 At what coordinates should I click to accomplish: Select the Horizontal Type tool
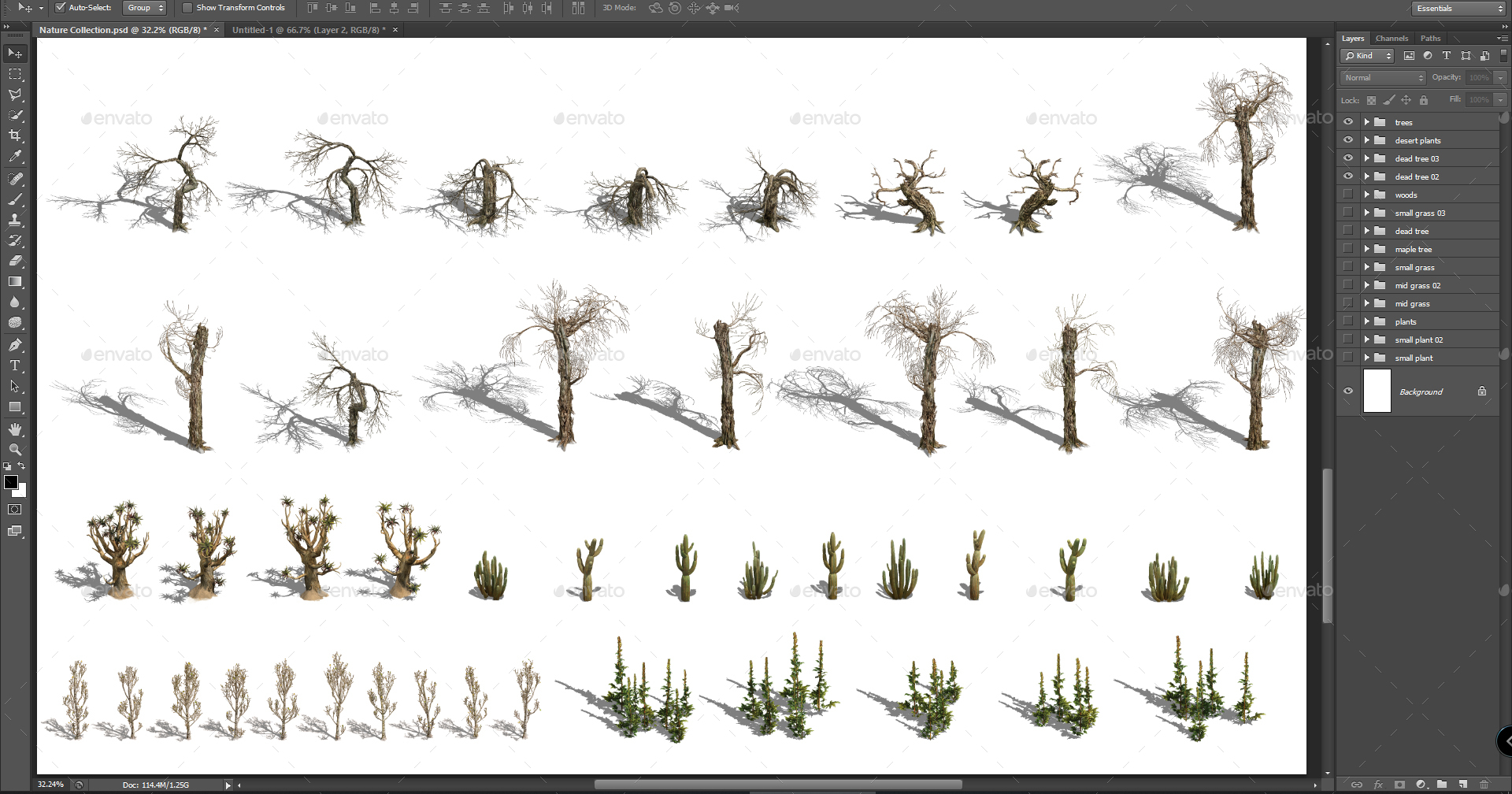pyautogui.click(x=15, y=365)
